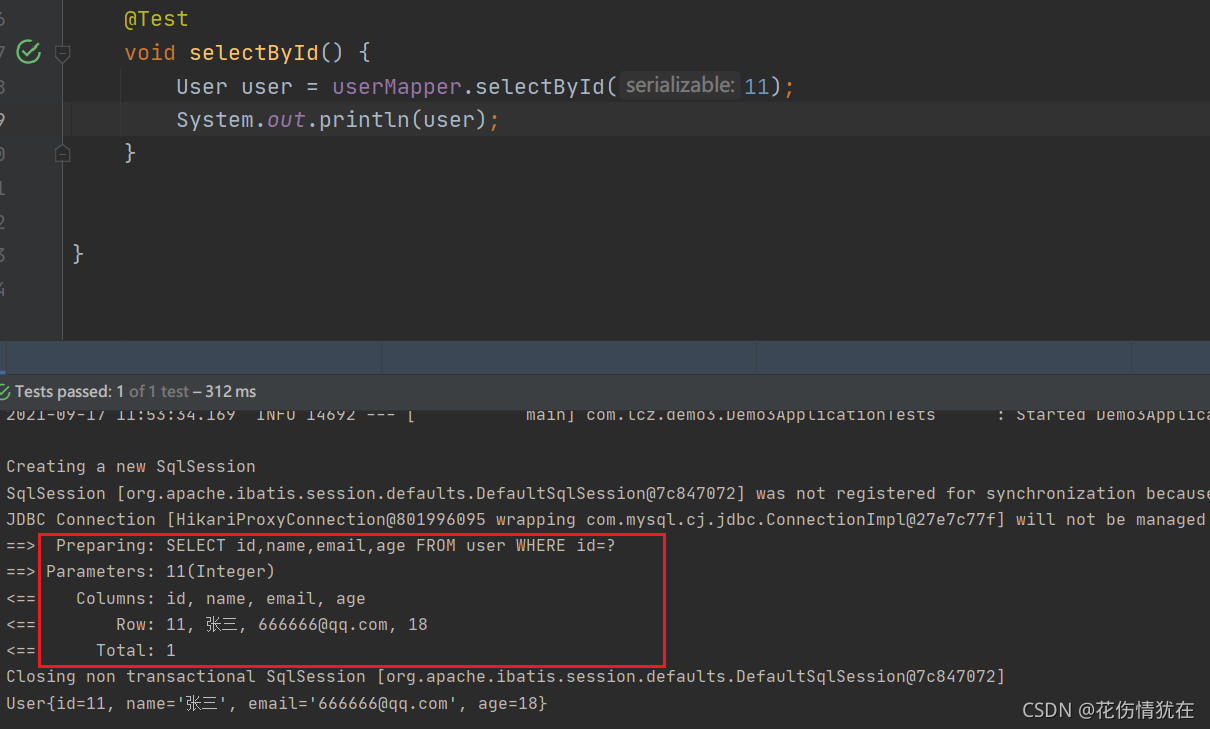Click the @Test annotation

pos(156,19)
